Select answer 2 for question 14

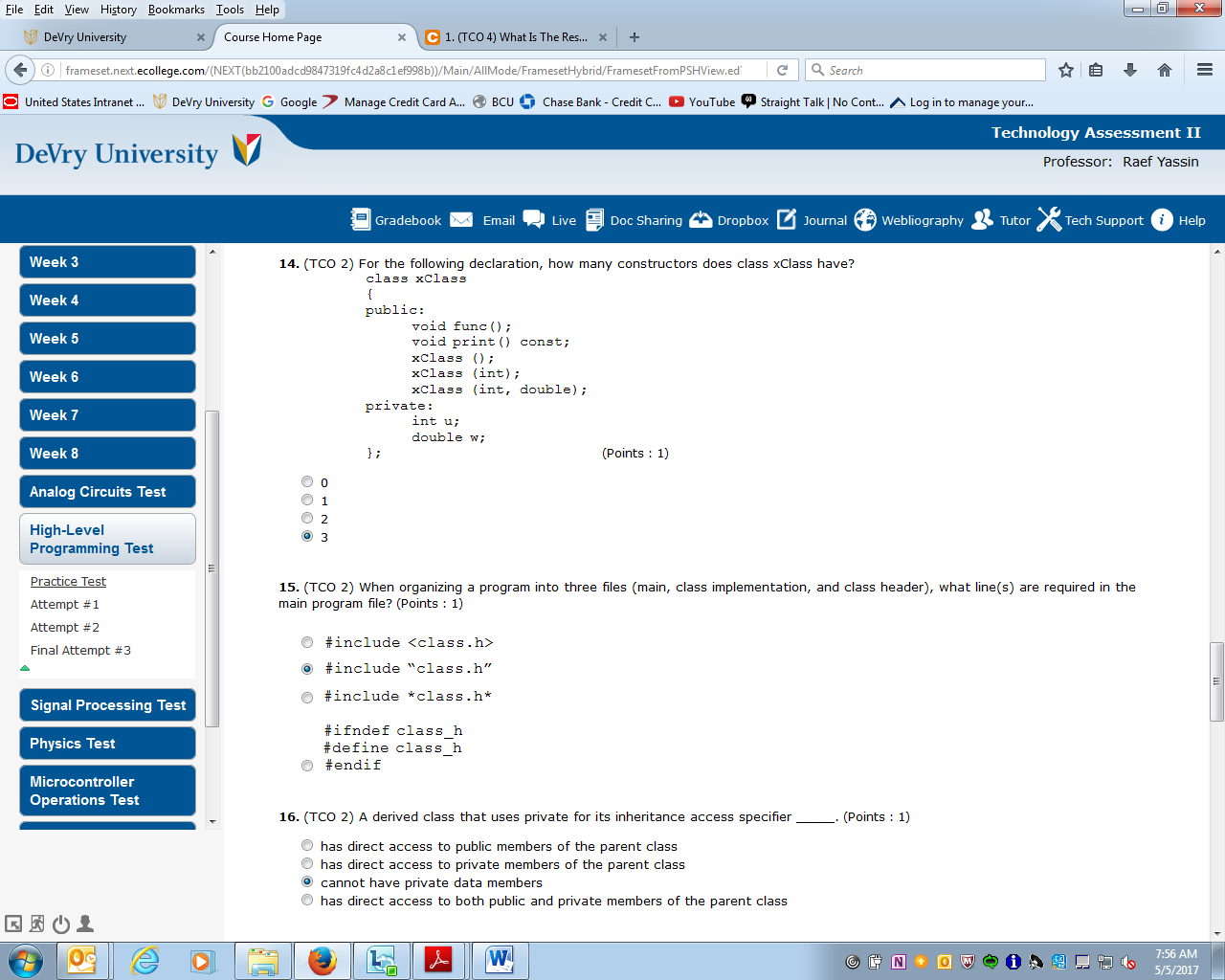click(307, 518)
